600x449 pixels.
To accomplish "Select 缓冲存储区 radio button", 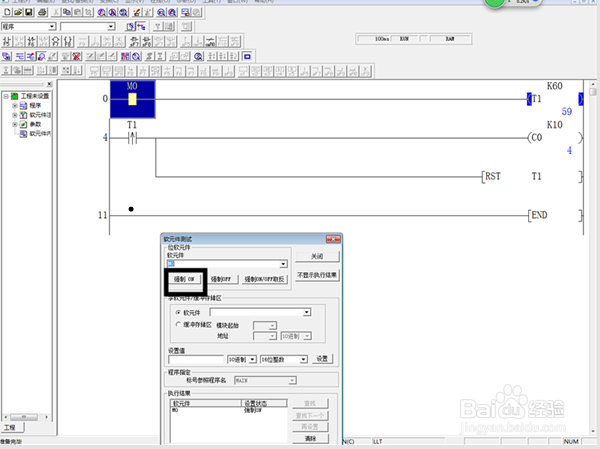I will [178, 324].
